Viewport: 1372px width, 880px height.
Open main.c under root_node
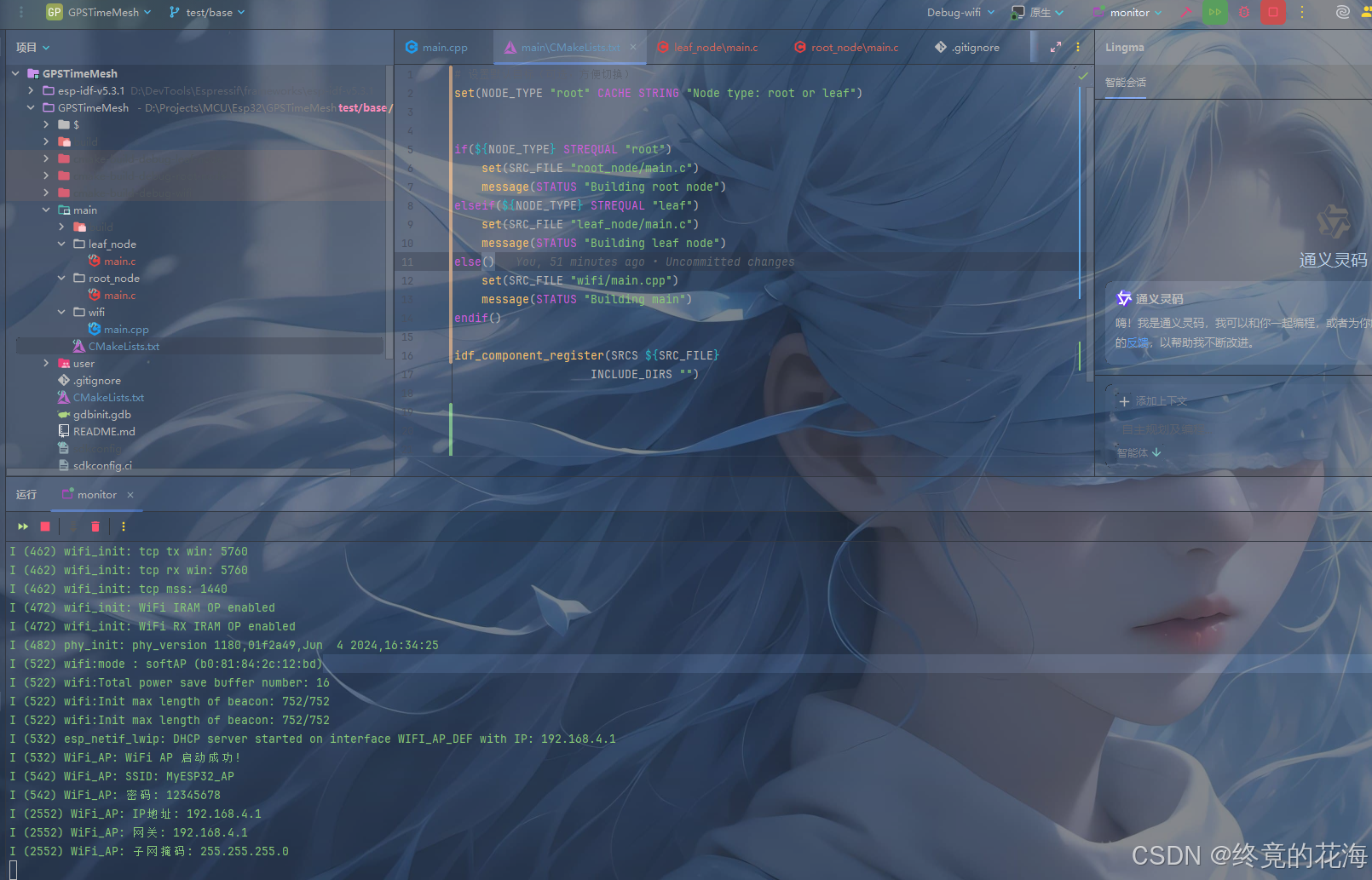click(112, 295)
